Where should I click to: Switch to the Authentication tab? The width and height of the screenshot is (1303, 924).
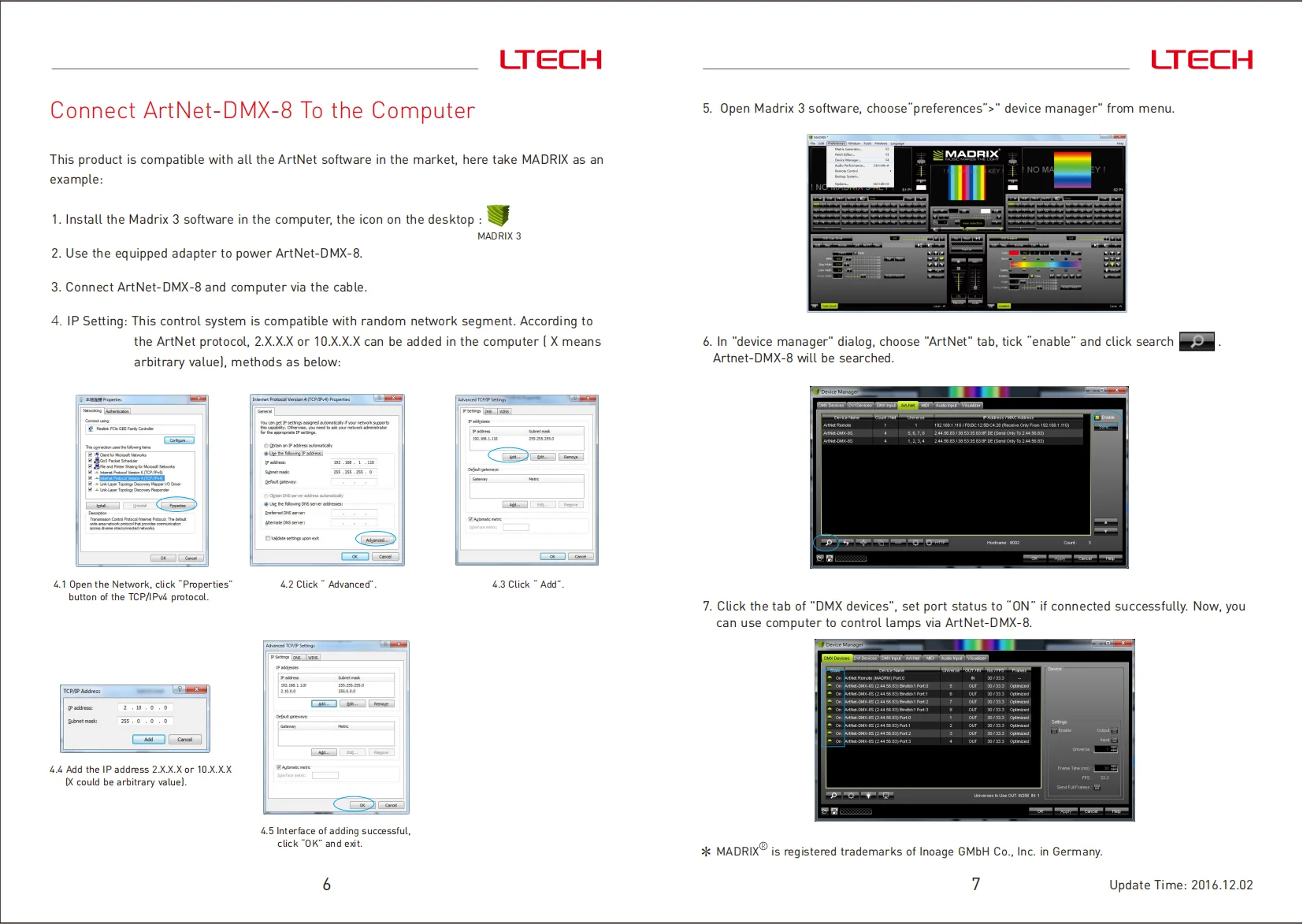click(x=117, y=411)
